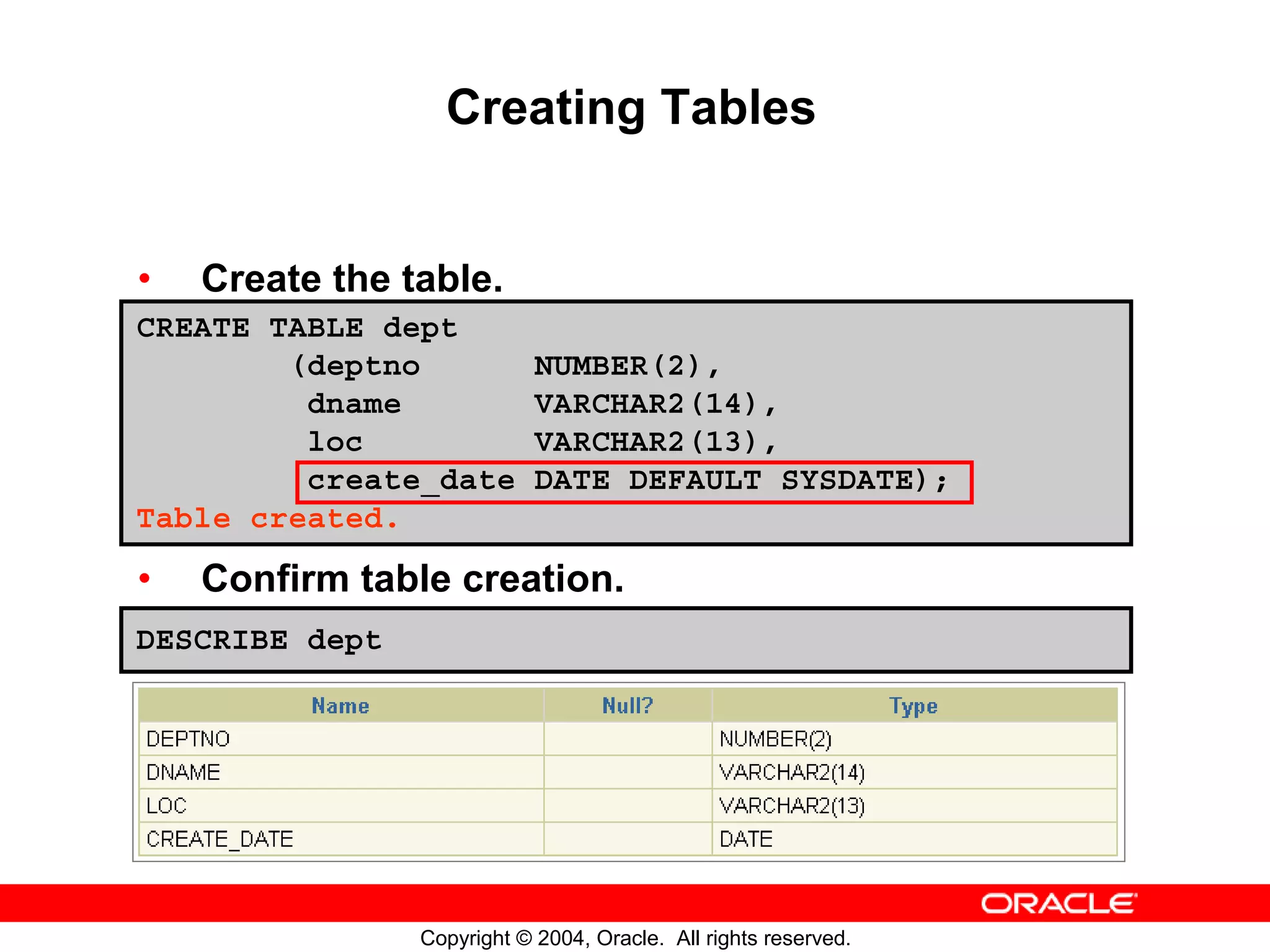Viewport: 1270px width, 952px height.
Task: Click the Oracle logo in red footer
Action: (x=1058, y=904)
